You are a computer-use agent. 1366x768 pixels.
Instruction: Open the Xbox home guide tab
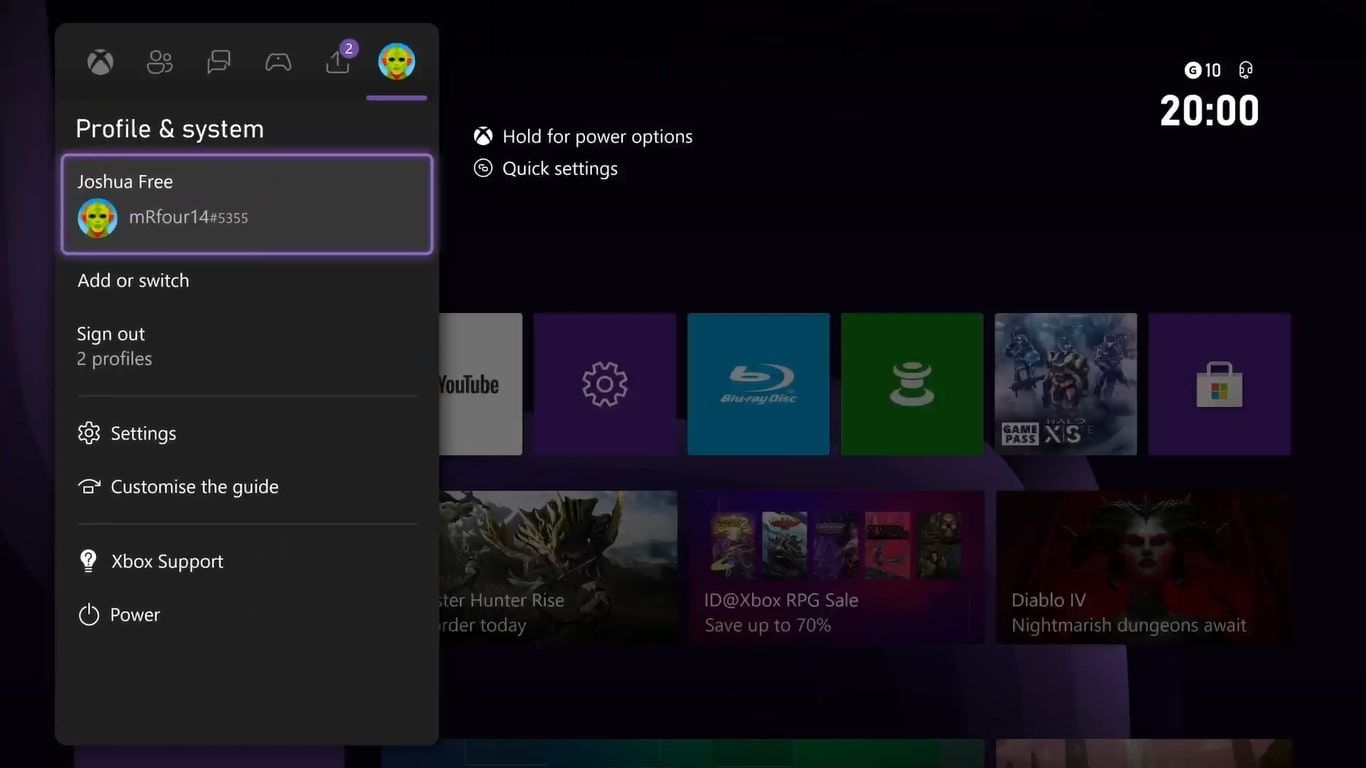pos(99,61)
